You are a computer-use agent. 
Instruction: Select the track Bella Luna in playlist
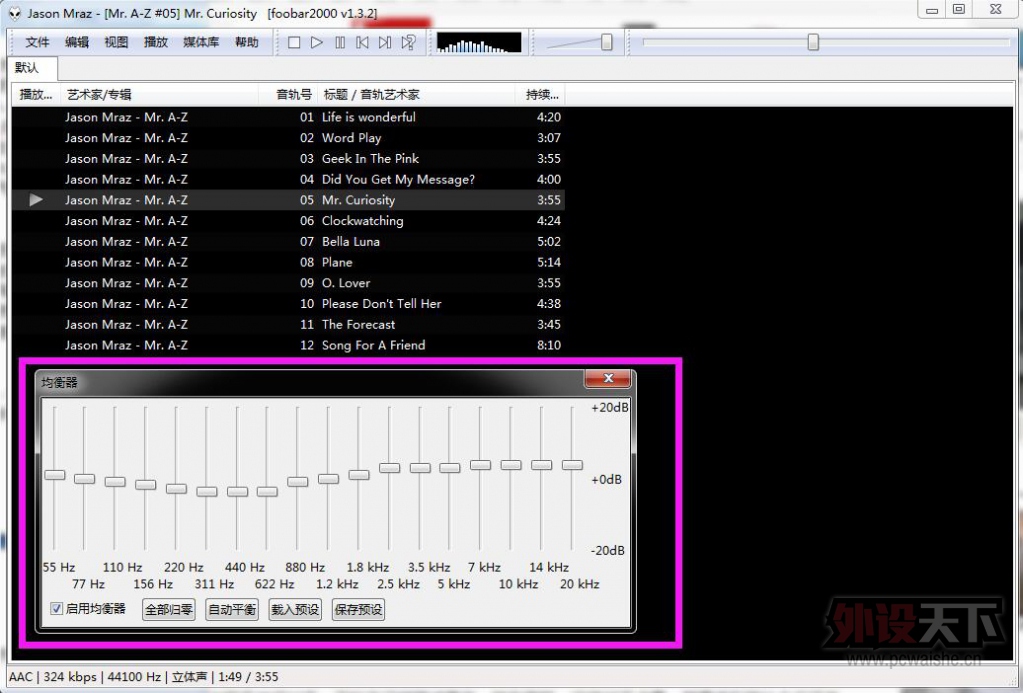point(350,241)
